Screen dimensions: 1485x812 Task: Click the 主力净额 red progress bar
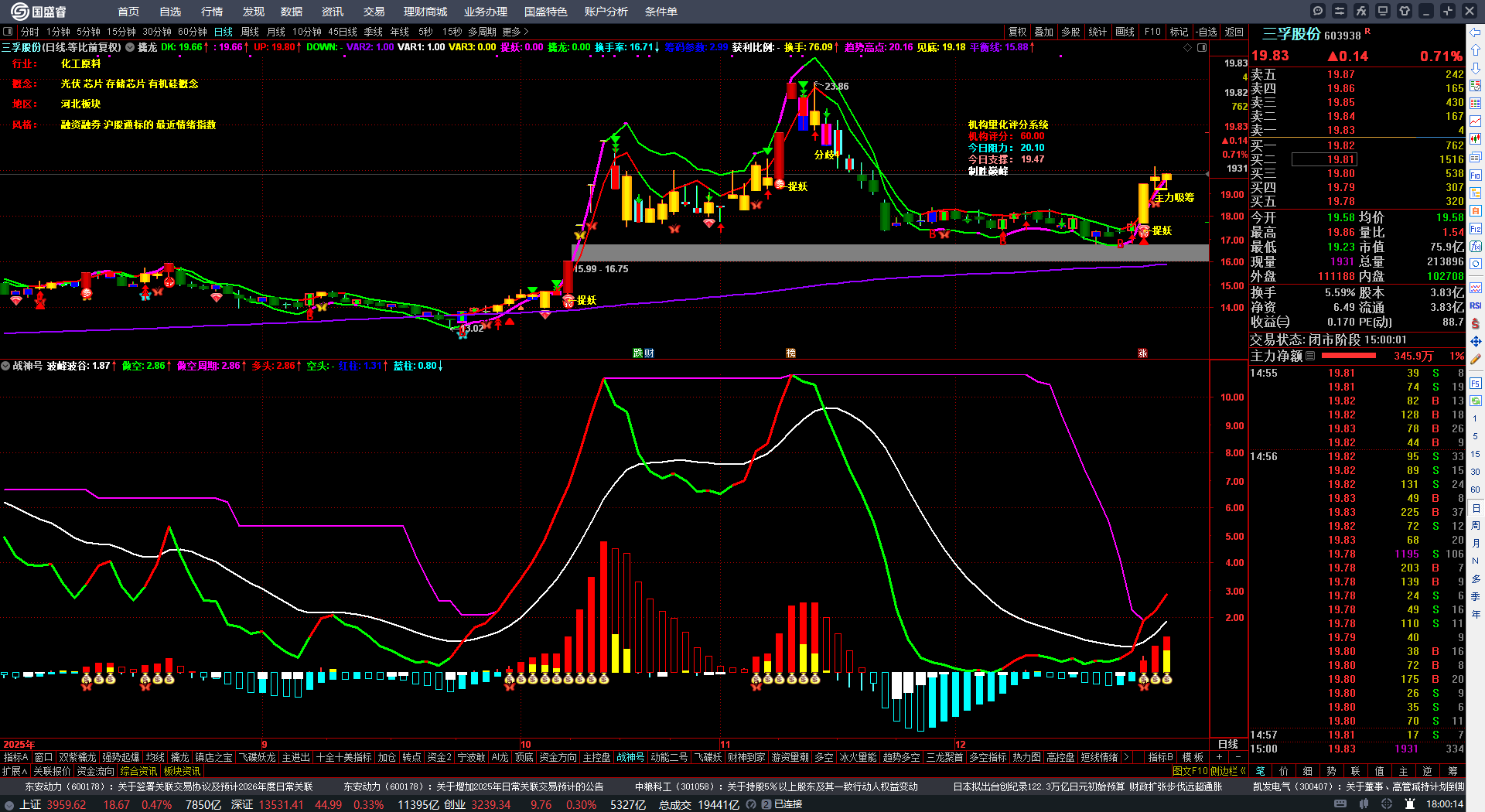[x=1349, y=357]
